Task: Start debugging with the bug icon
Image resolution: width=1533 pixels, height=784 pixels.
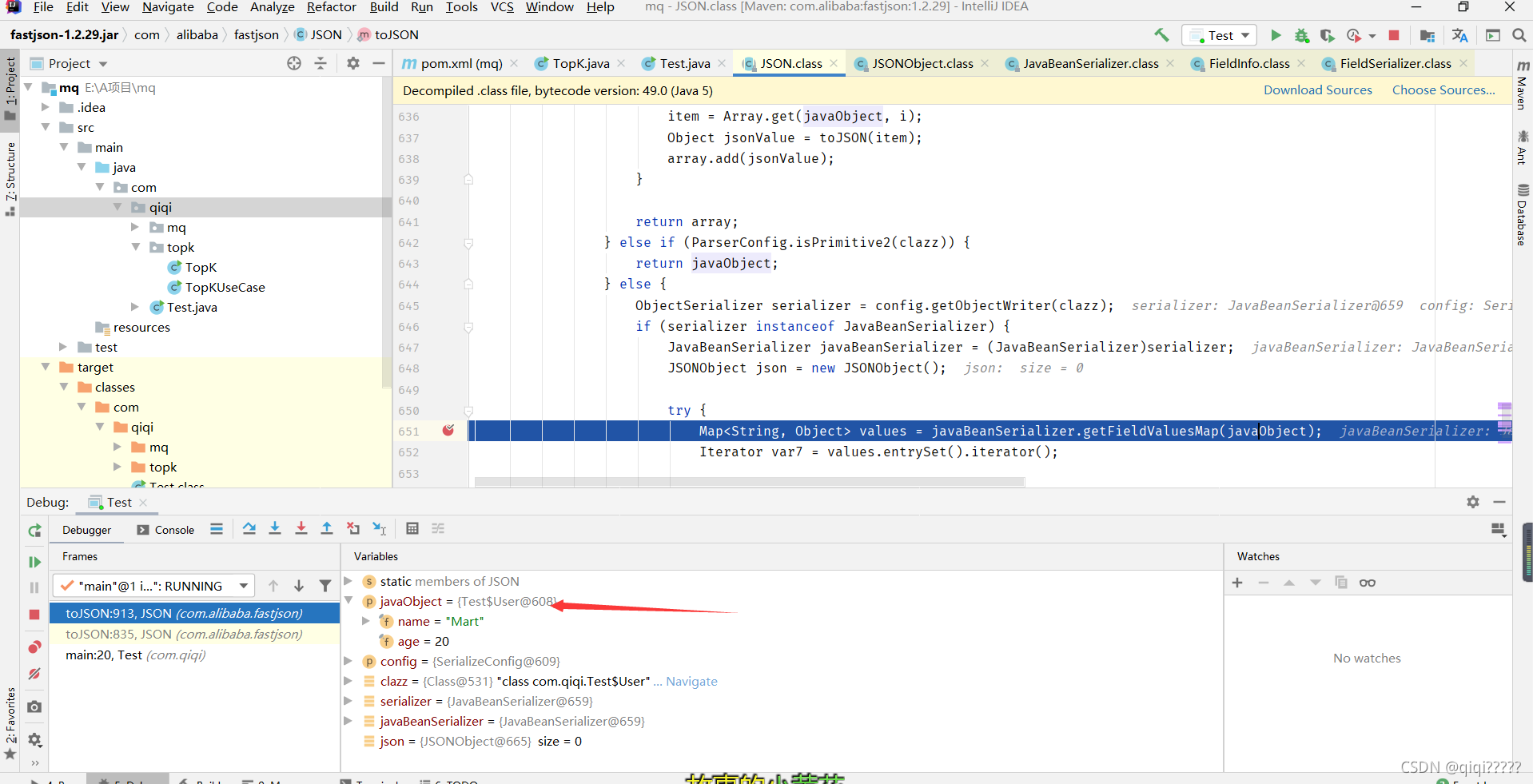Action: click(x=1302, y=35)
